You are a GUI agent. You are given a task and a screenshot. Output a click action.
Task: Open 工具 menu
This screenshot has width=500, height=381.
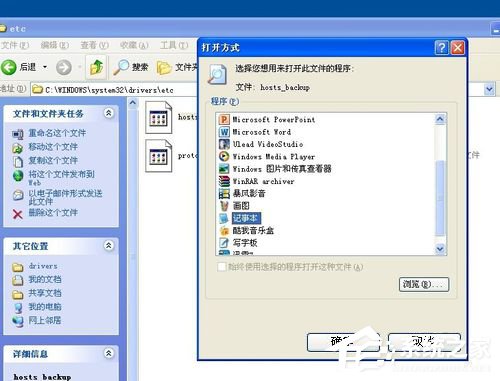point(174,45)
